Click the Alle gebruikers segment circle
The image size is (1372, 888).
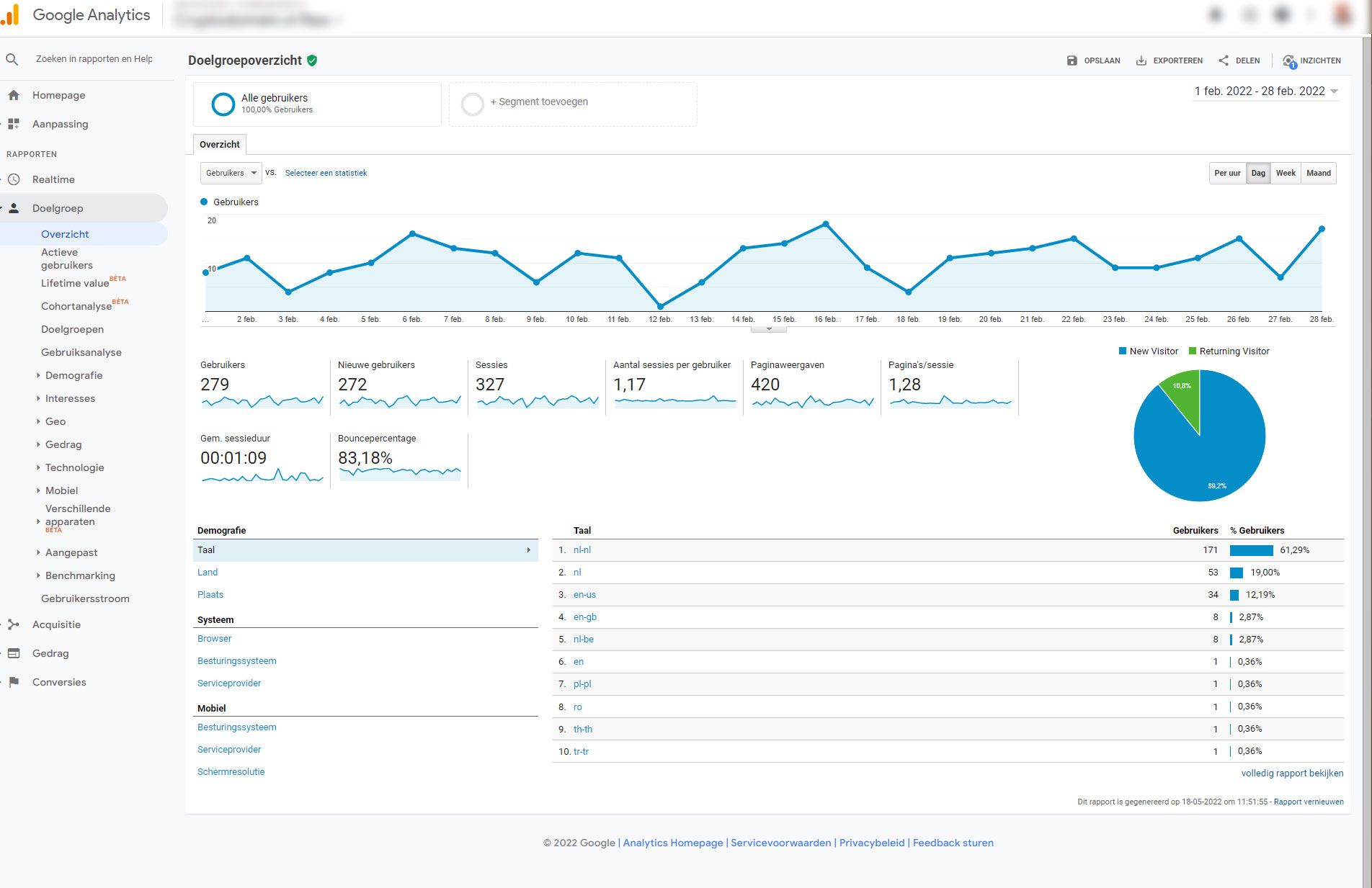coord(223,104)
